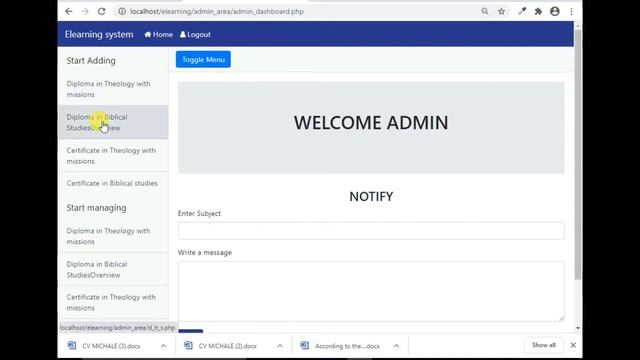640x360 pixels.
Task: Click the Start Adding heading
Action: click(91, 60)
